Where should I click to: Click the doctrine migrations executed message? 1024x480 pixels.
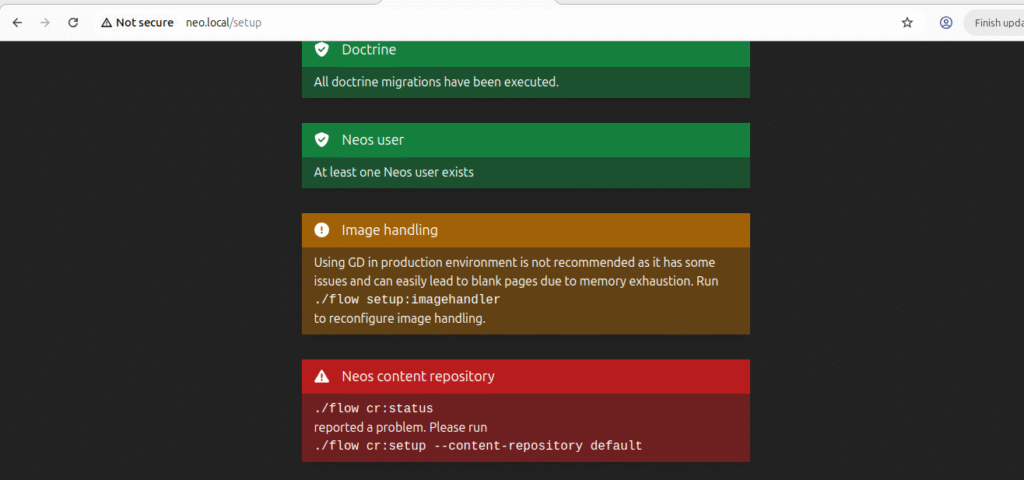pyautogui.click(x=436, y=82)
